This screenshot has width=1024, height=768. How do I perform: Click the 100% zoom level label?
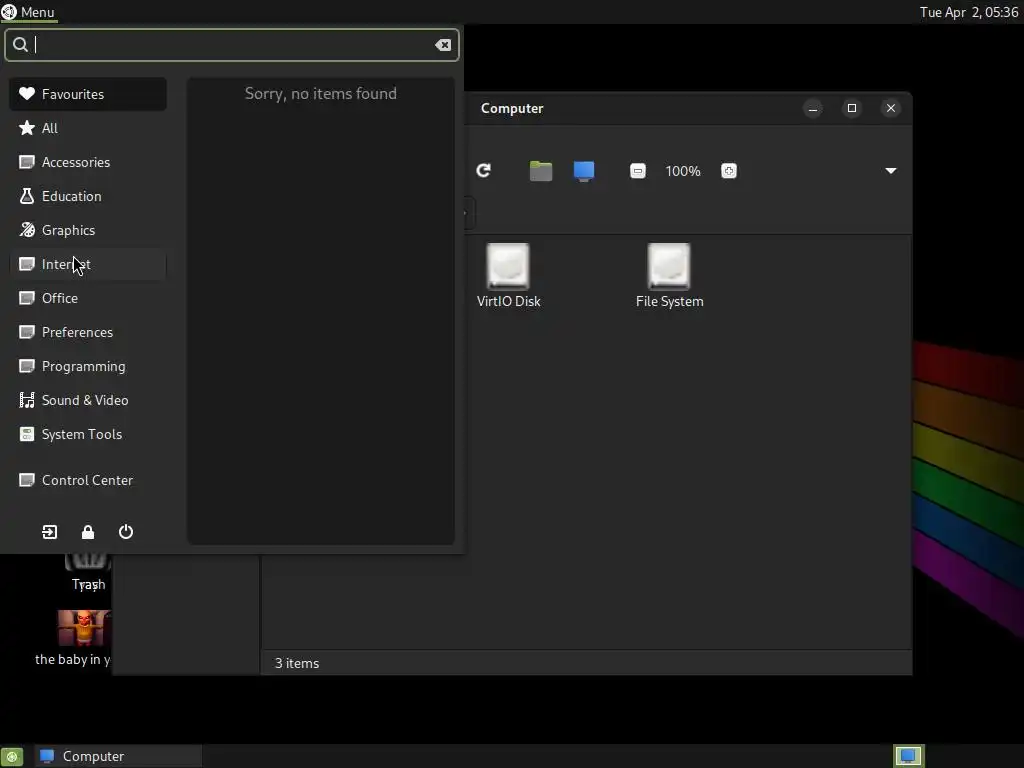tap(683, 171)
